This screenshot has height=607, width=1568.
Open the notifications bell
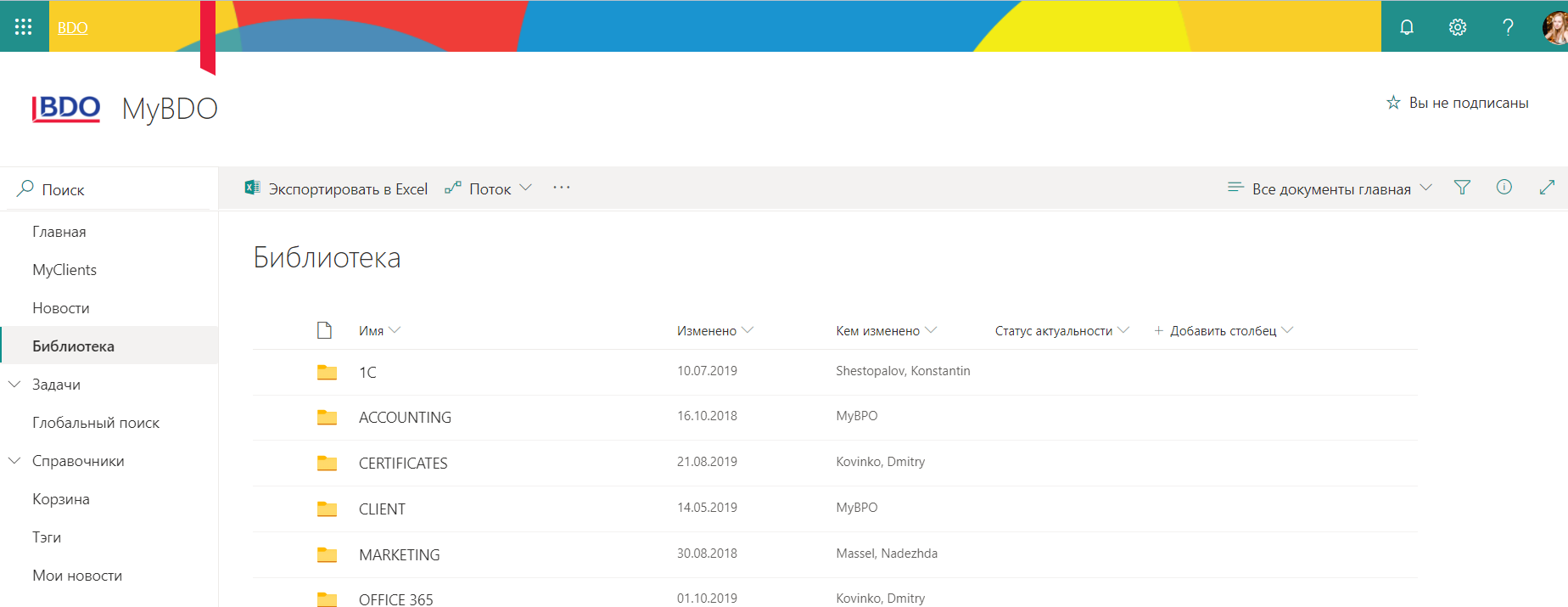[1406, 27]
